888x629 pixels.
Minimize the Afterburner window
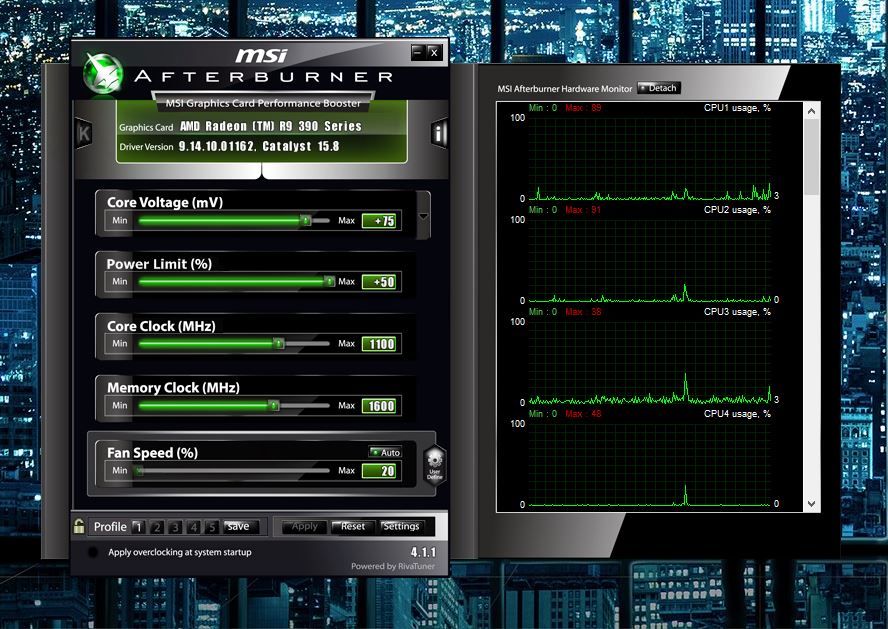click(418, 53)
